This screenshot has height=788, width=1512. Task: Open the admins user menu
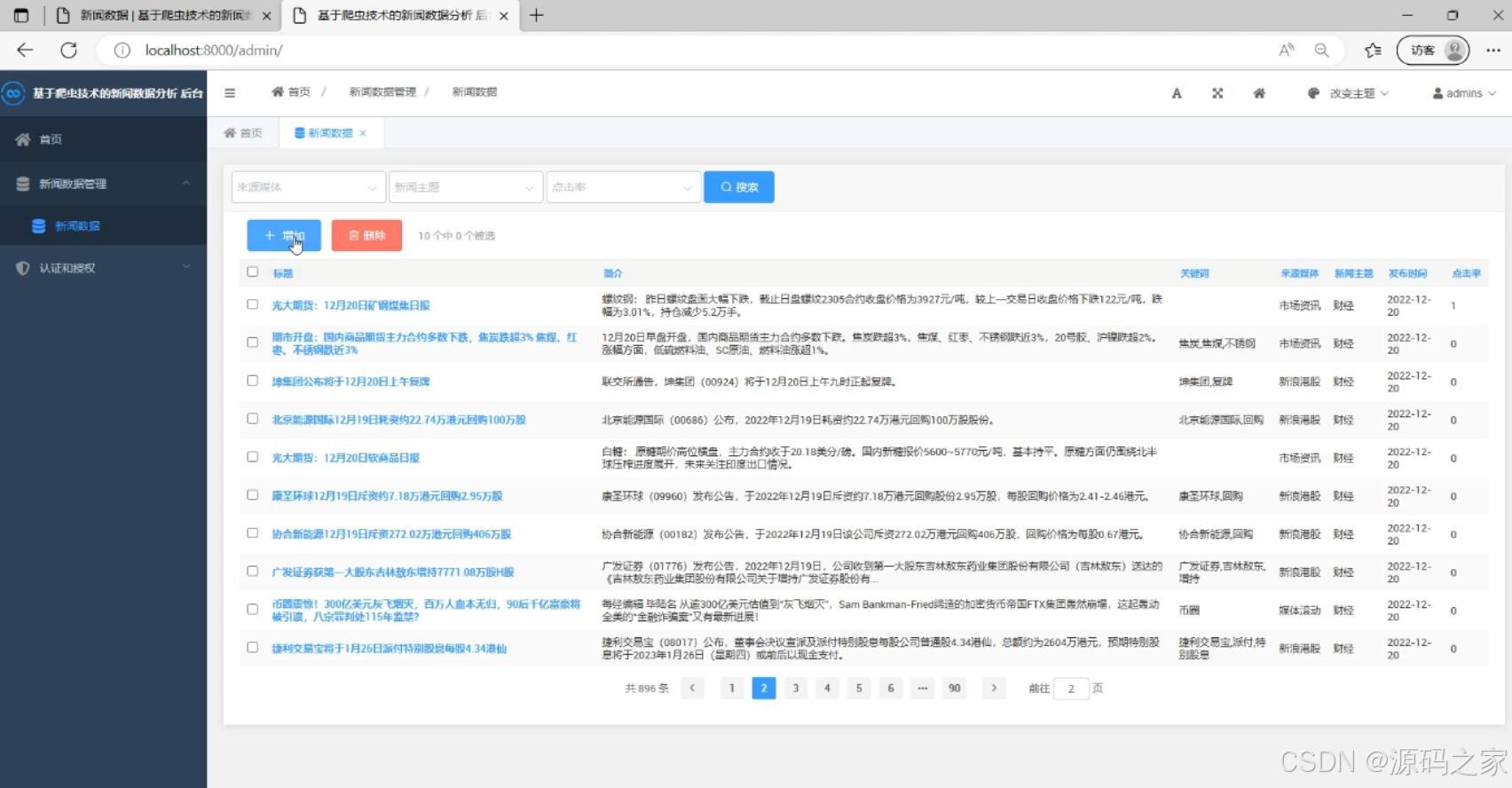(x=1464, y=93)
